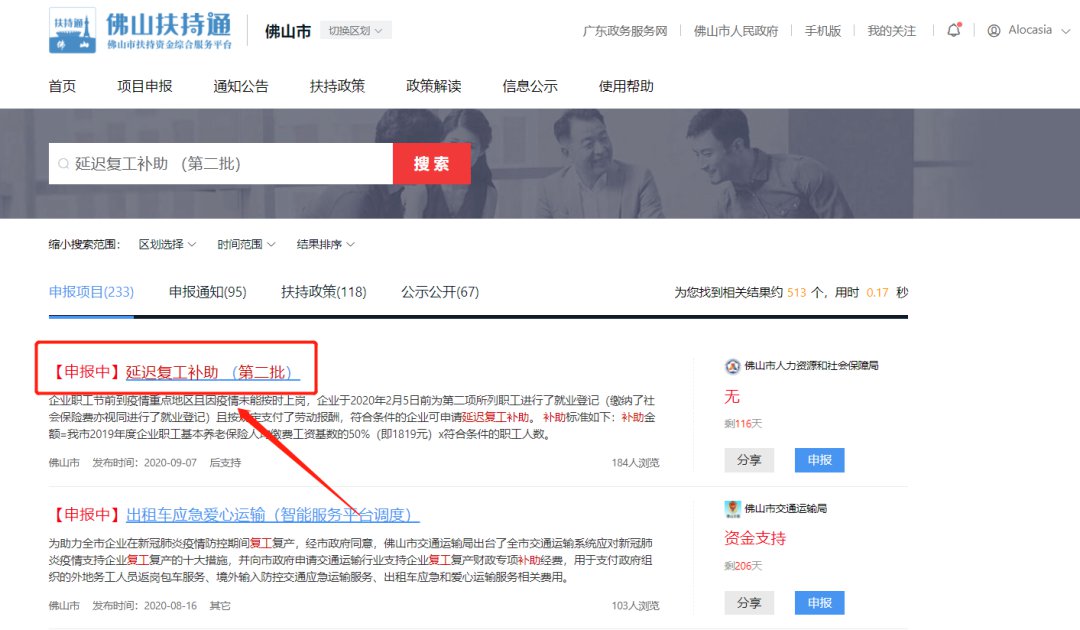
Task: Open the 政策解读 navigation item
Action: tap(434, 86)
